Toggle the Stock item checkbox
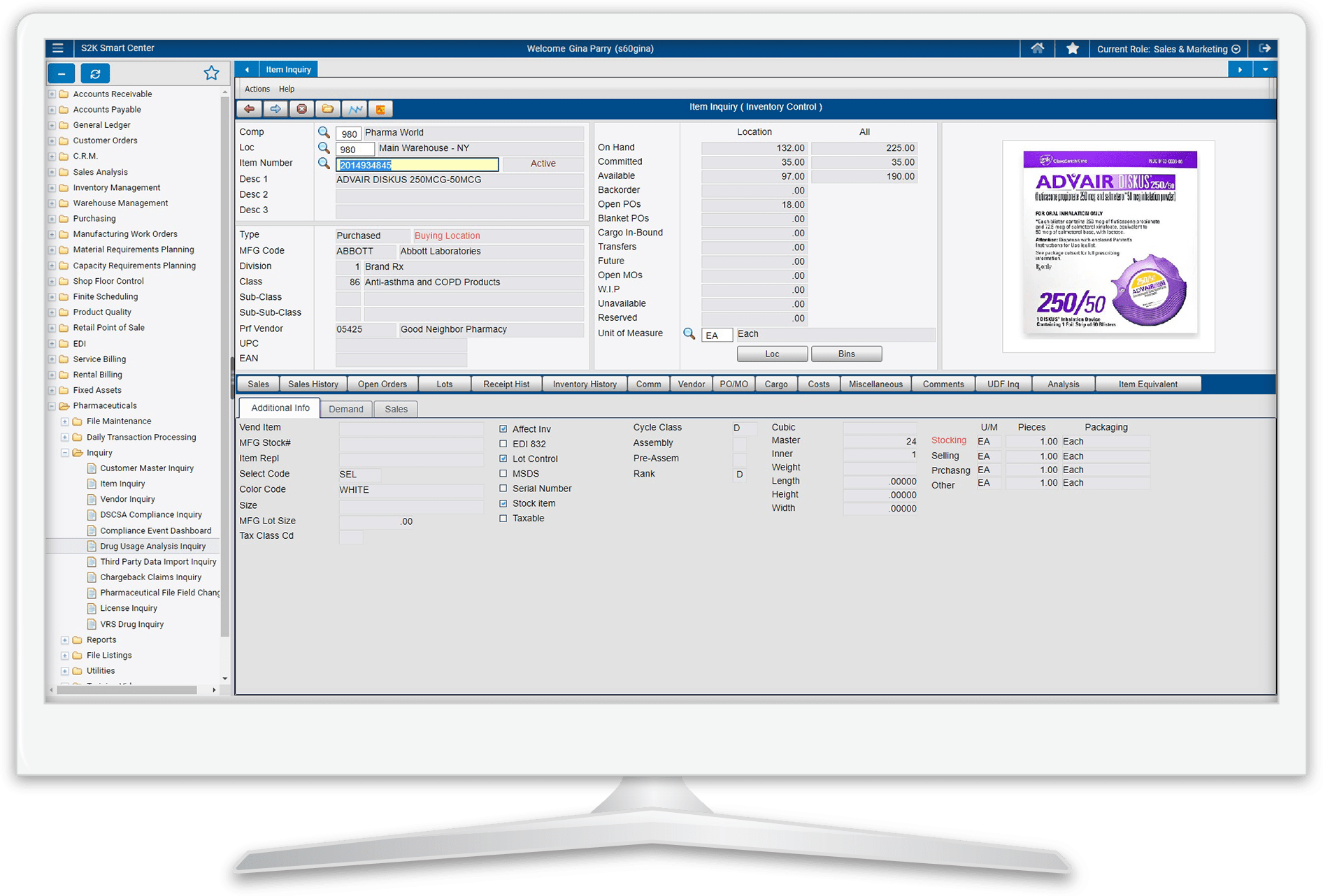This screenshot has height=896, width=1323. 503,503
